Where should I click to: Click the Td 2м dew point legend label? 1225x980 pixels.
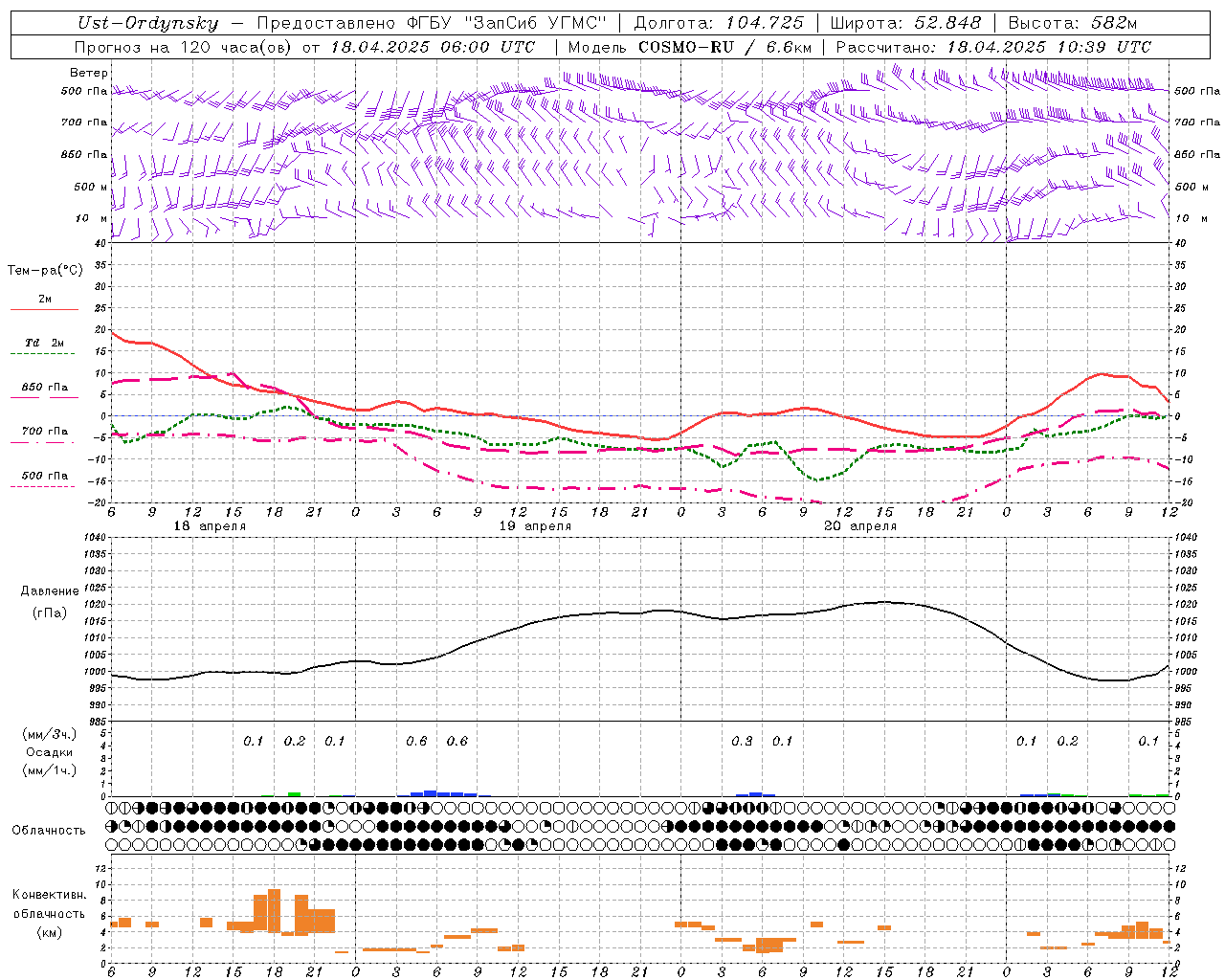coord(44,343)
